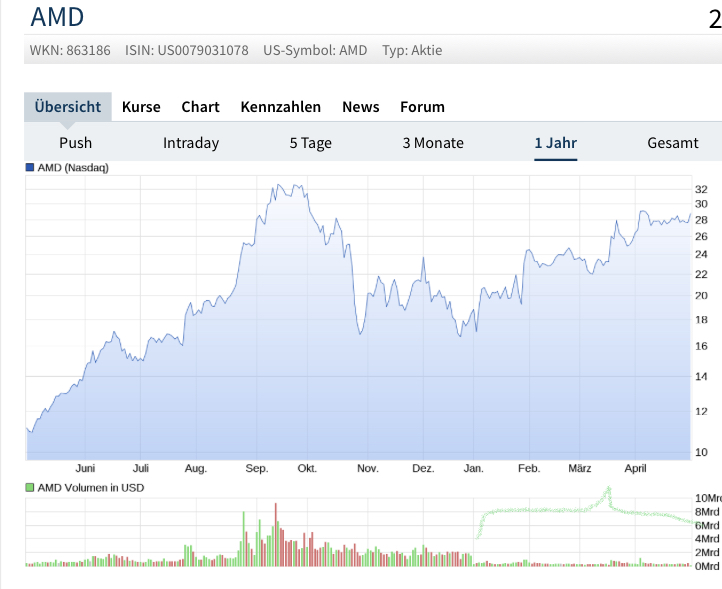
Task: Click the Okt. label on time axis
Action: (x=307, y=468)
